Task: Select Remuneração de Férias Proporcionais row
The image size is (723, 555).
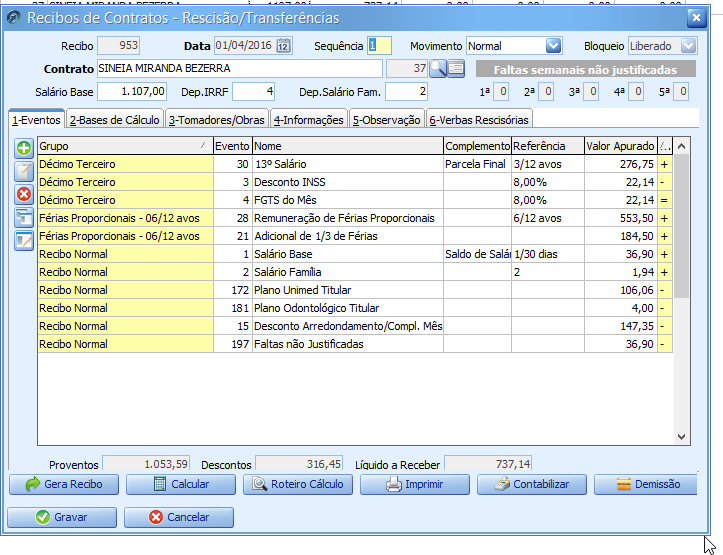Action: click(355, 218)
